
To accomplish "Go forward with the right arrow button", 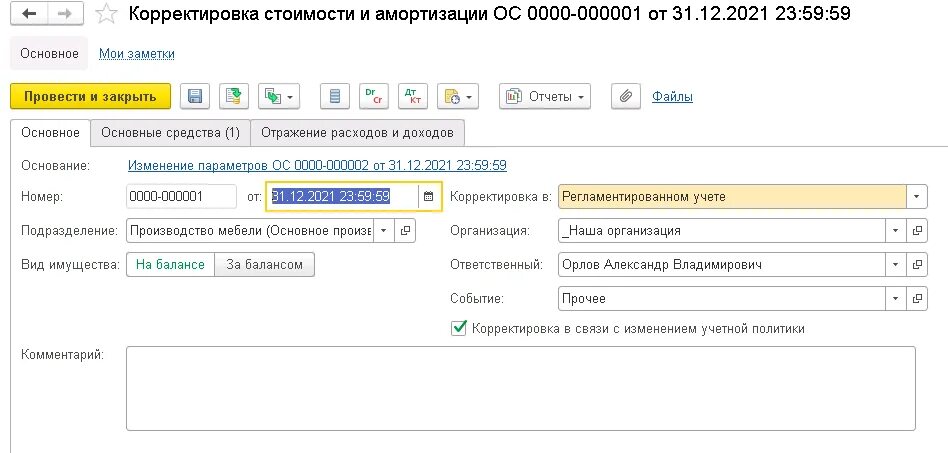I will click(65, 14).
